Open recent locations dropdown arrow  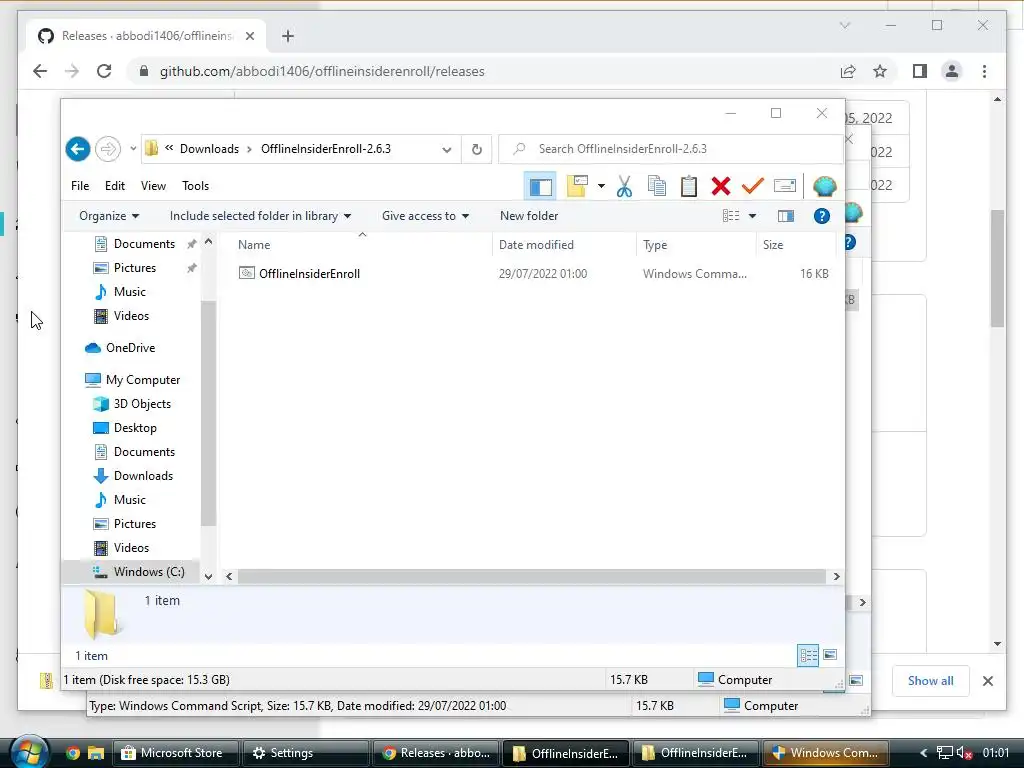pyautogui.click(x=133, y=149)
